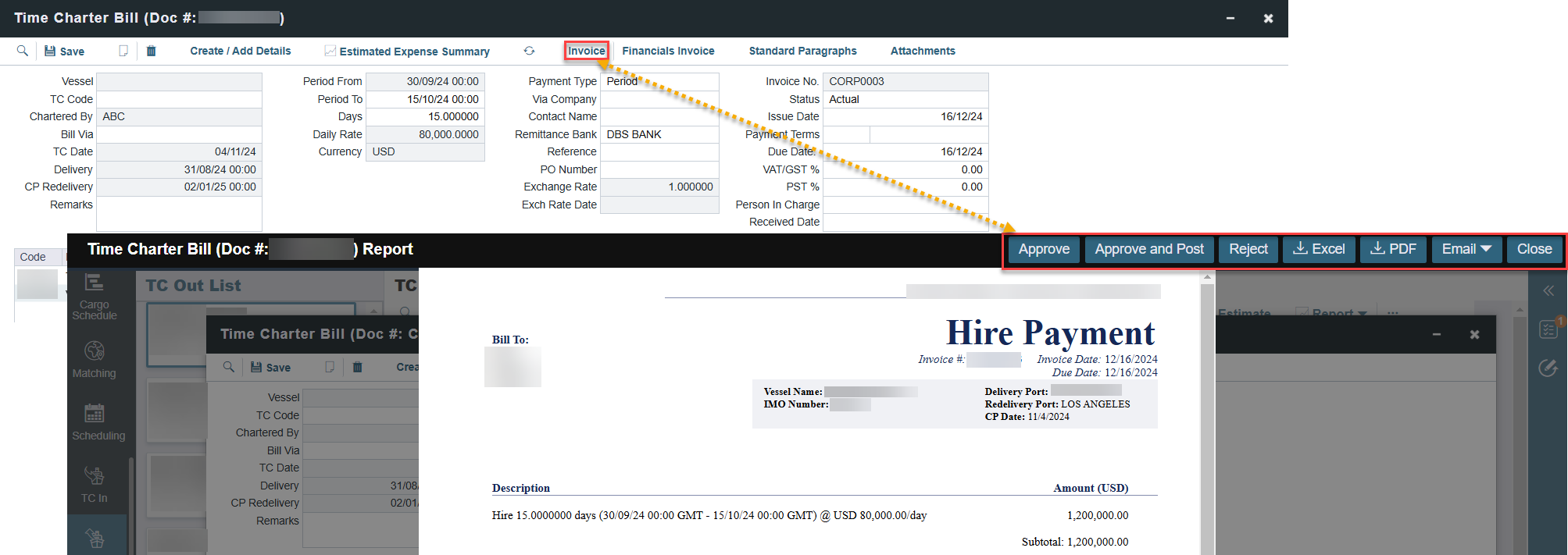The image size is (1568, 555).
Task: Click the magnifier search icon in top toolbar
Action: coord(23,51)
